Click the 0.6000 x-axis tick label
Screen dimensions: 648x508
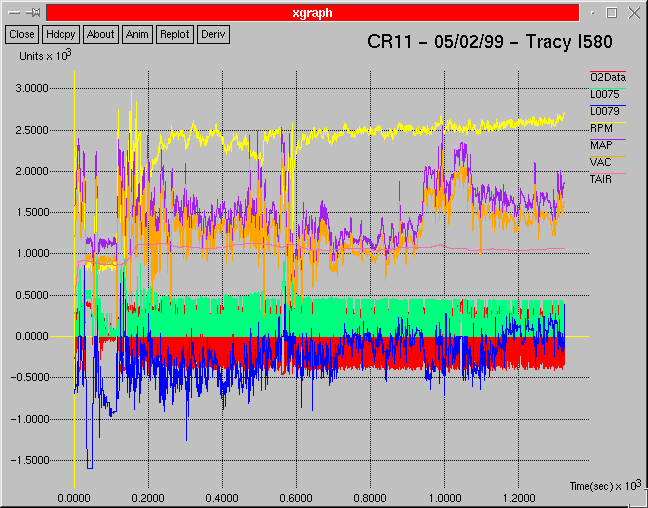pos(296,498)
